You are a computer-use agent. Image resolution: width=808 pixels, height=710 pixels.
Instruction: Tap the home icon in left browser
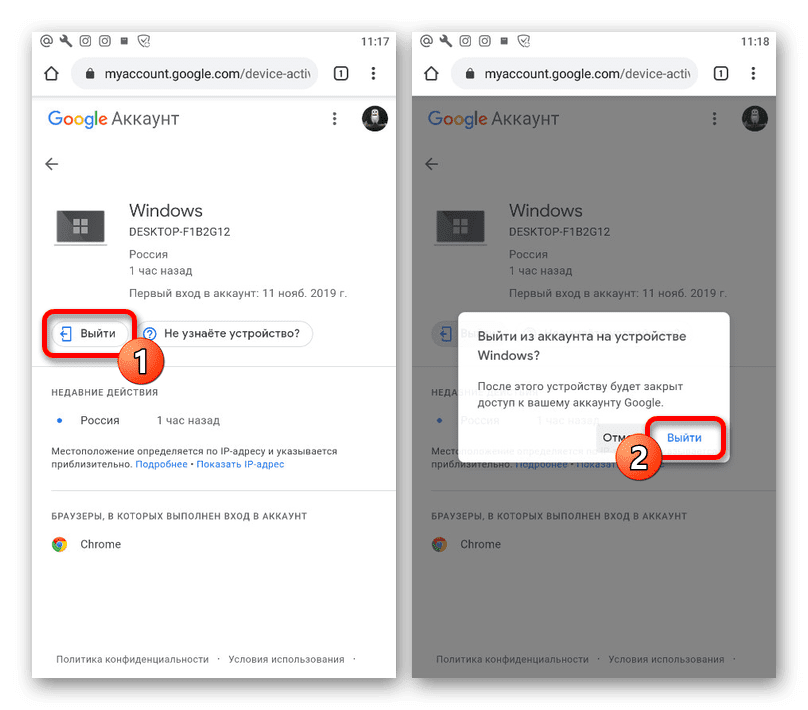[x=51, y=74]
